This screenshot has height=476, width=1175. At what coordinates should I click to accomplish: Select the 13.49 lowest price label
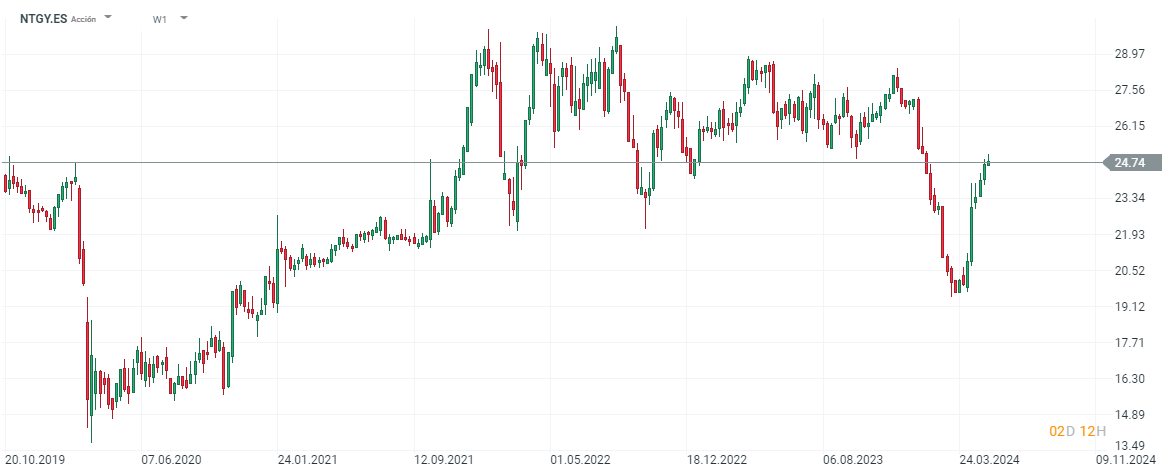pos(1128,445)
